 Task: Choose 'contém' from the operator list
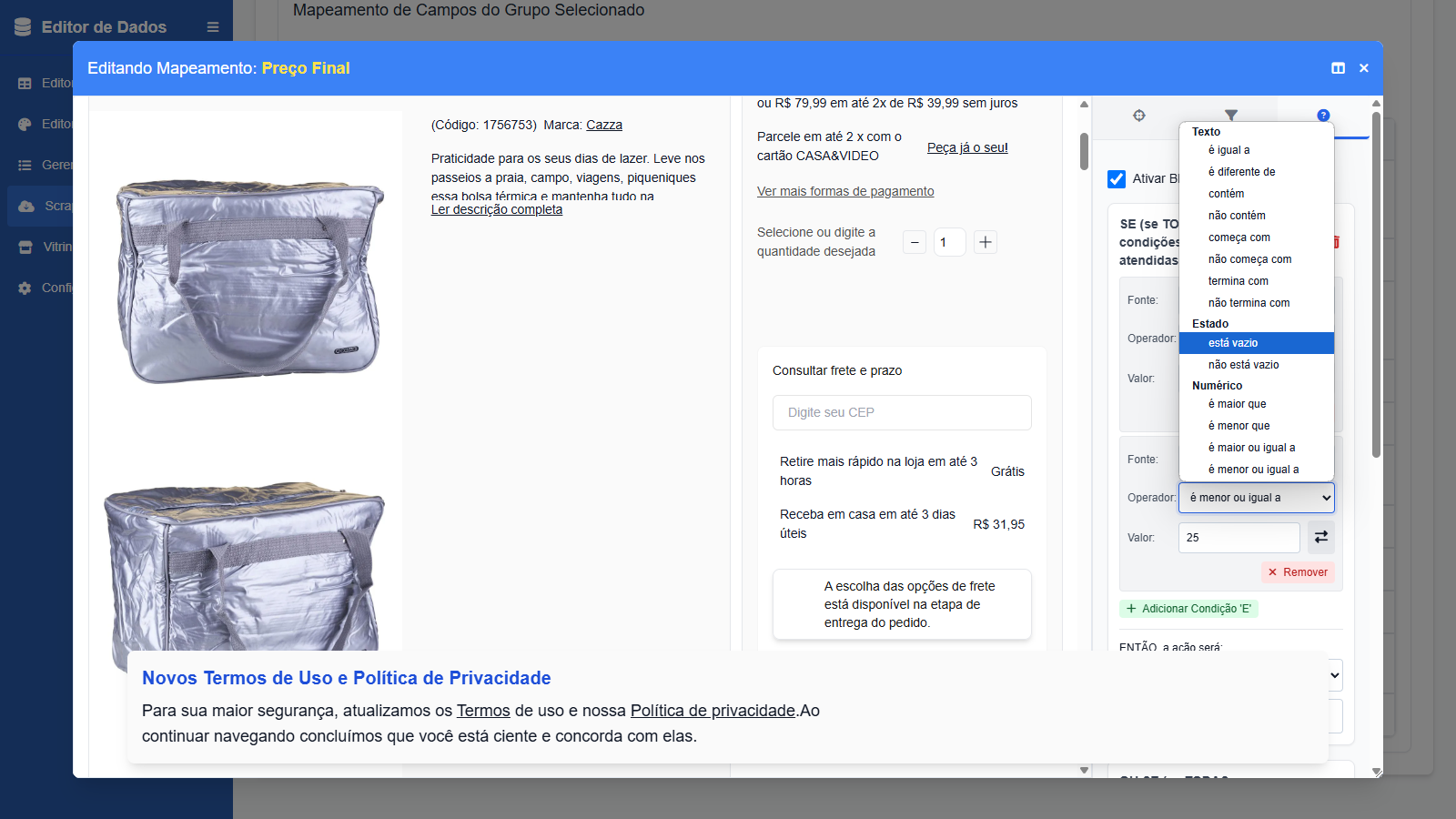click(x=1226, y=194)
